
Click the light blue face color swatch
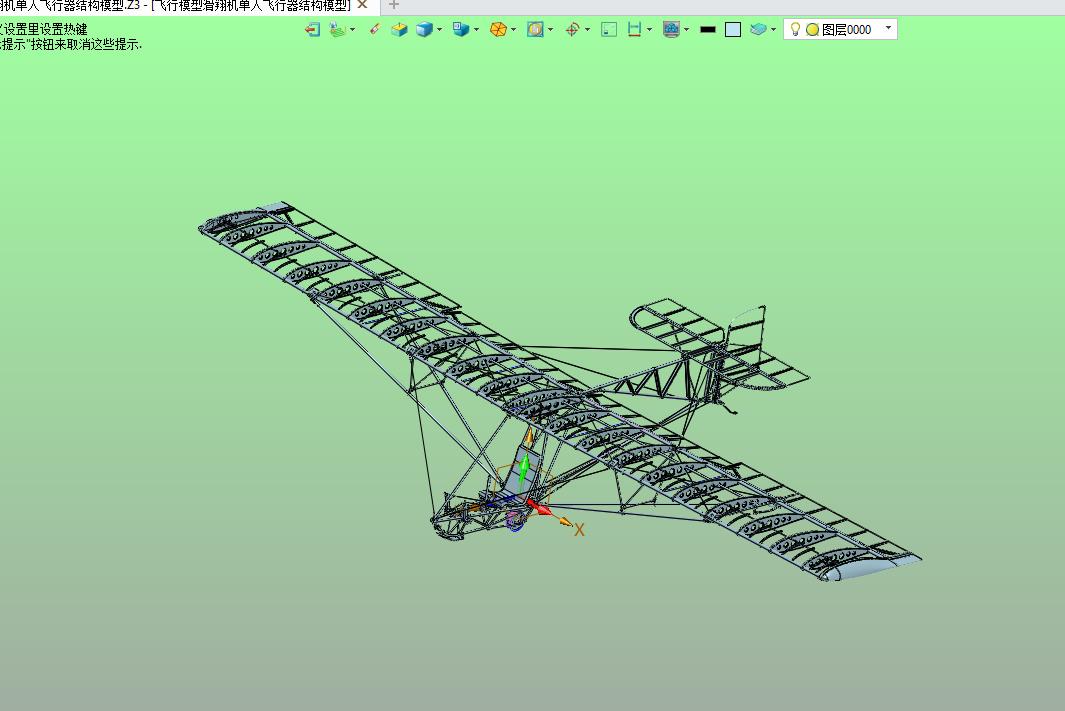(733, 29)
